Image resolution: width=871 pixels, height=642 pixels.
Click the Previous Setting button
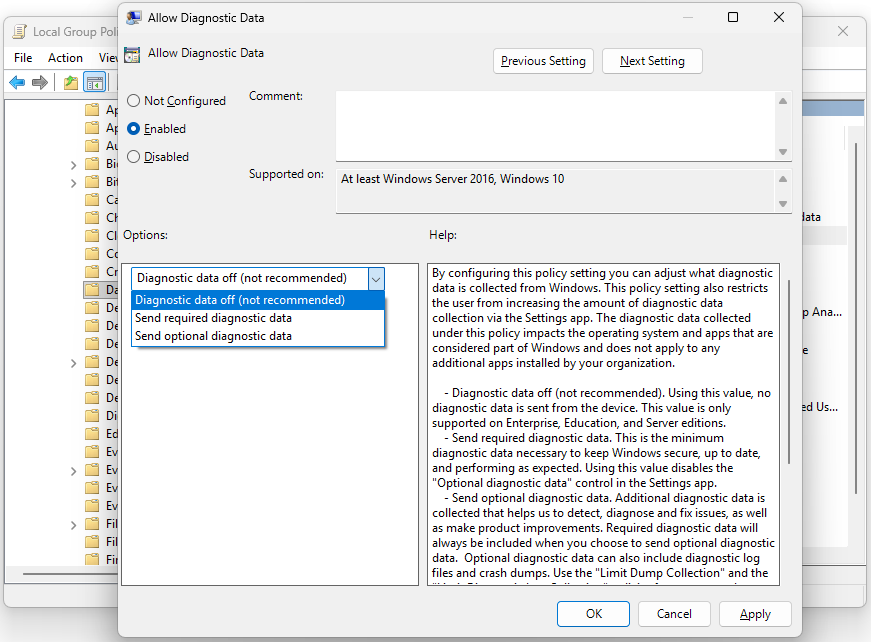click(x=543, y=61)
